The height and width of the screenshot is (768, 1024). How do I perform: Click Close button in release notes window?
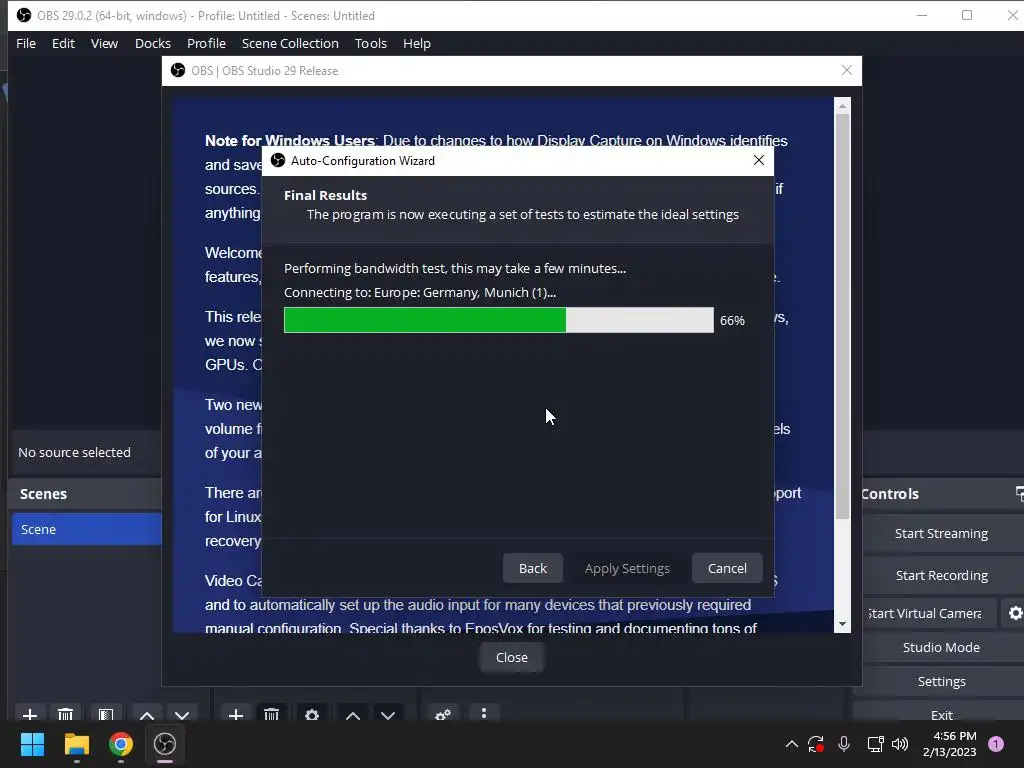click(x=511, y=657)
